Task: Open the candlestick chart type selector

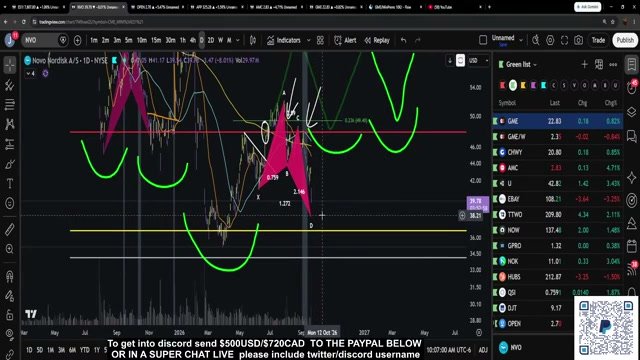Action: click(x=253, y=40)
